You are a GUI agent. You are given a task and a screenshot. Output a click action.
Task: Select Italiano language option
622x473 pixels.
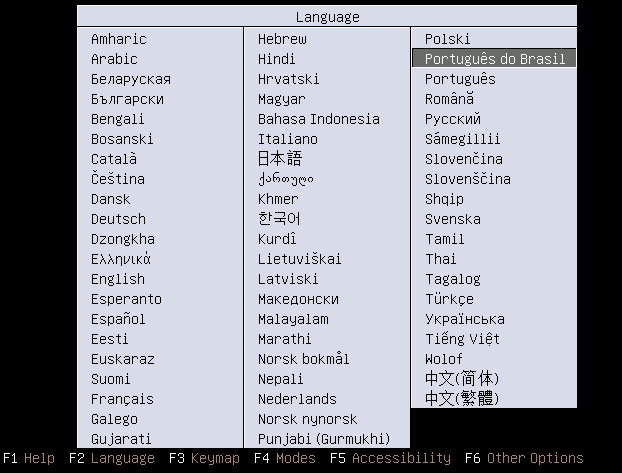(x=287, y=139)
